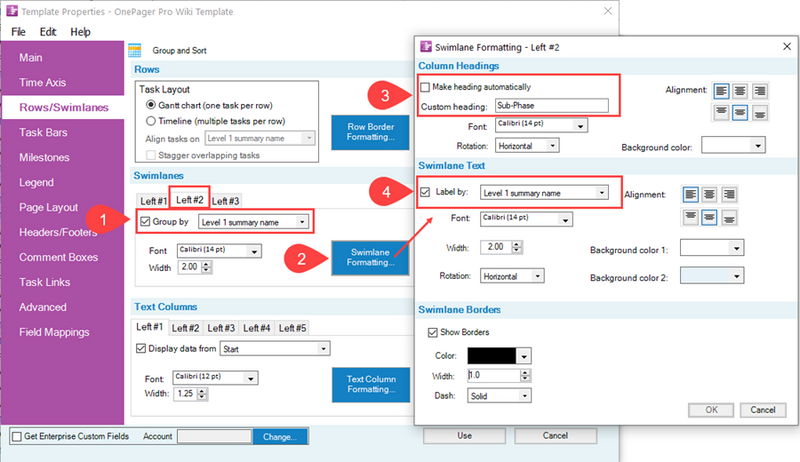Open column heading Rotation dropdown
This screenshot has width=800, height=462.
tap(553, 146)
